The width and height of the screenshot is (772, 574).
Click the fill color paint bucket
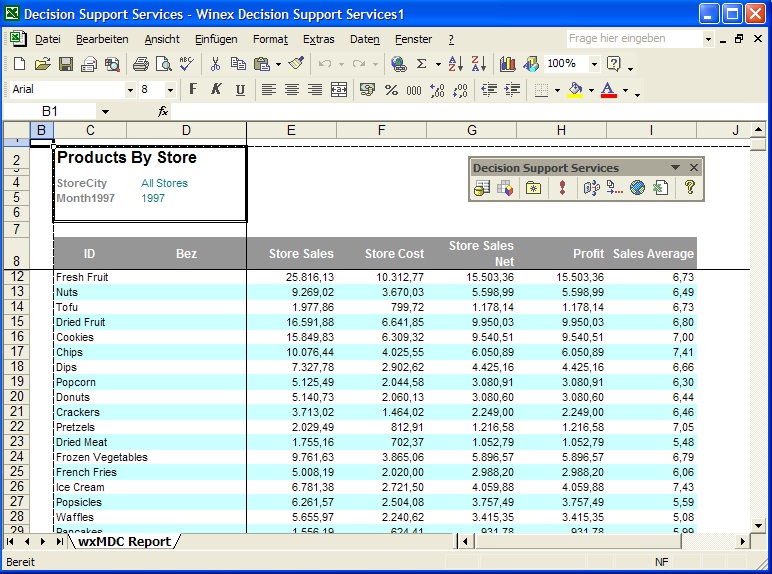coord(574,90)
